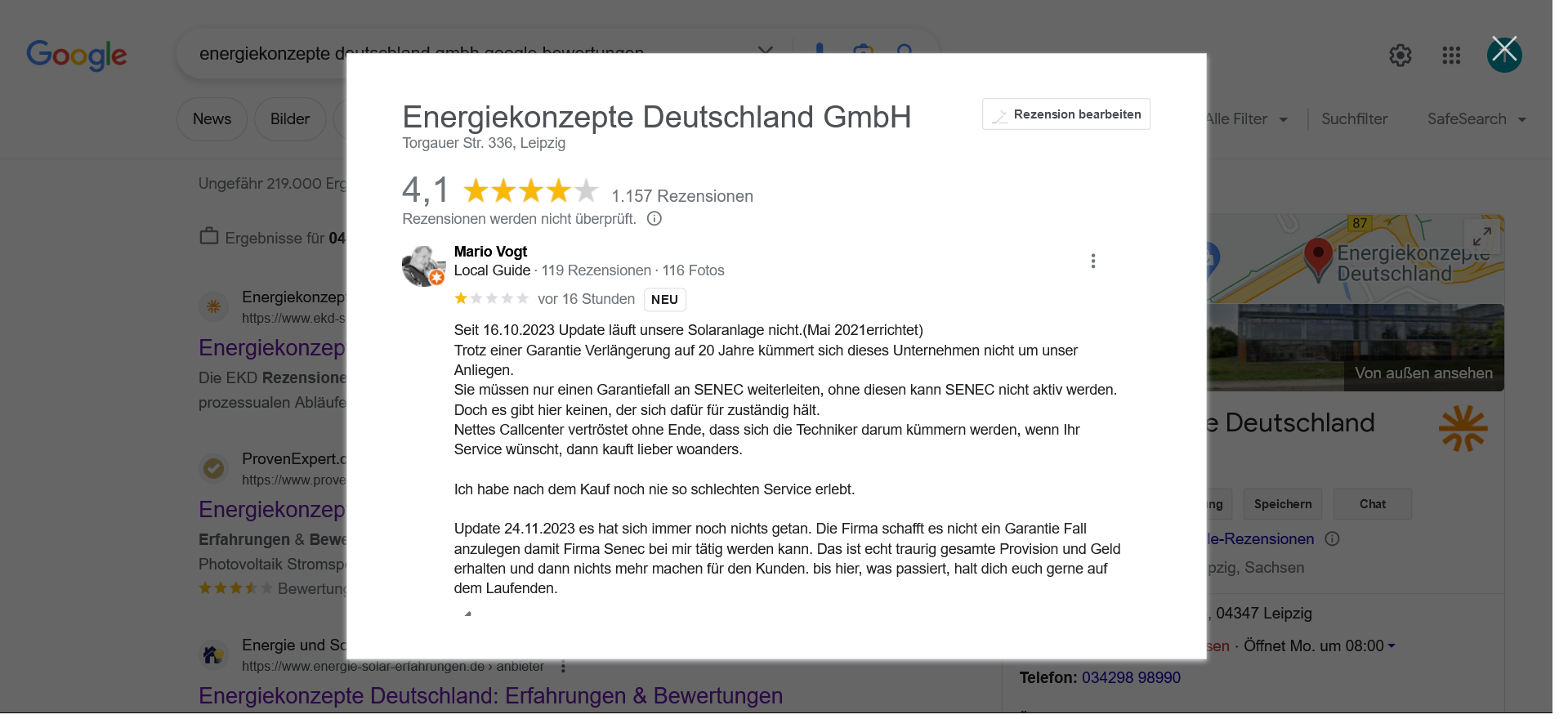Open three-dot menu on Mario Vogt review
The width and height of the screenshot is (1568, 719).
pyautogui.click(x=1092, y=261)
